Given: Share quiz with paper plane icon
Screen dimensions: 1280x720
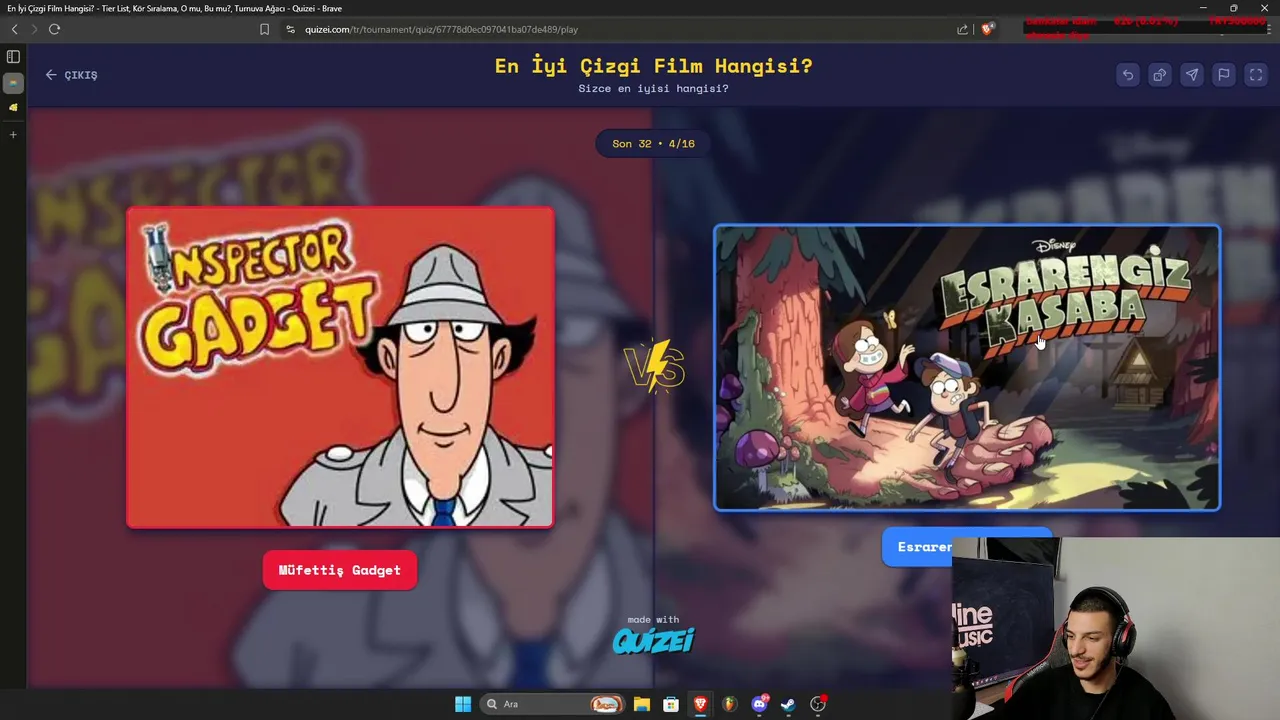Looking at the screenshot, I should (x=1191, y=75).
